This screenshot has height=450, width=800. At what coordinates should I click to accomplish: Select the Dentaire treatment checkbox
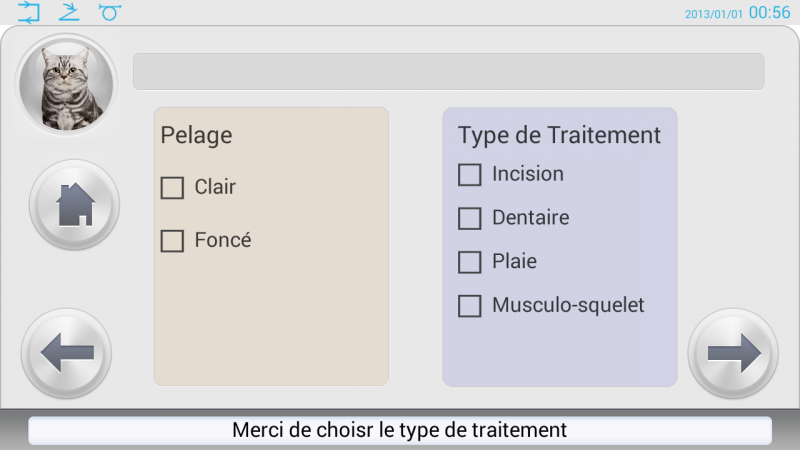click(x=469, y=218)
